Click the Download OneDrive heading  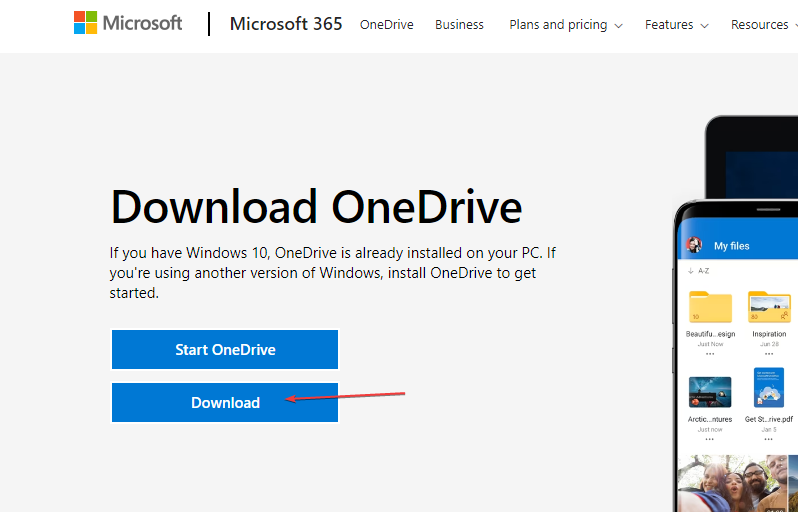316,207
